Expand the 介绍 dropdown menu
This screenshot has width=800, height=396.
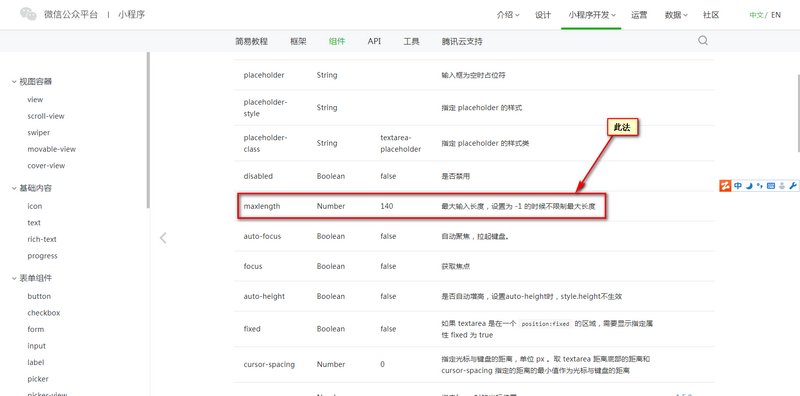508,15
